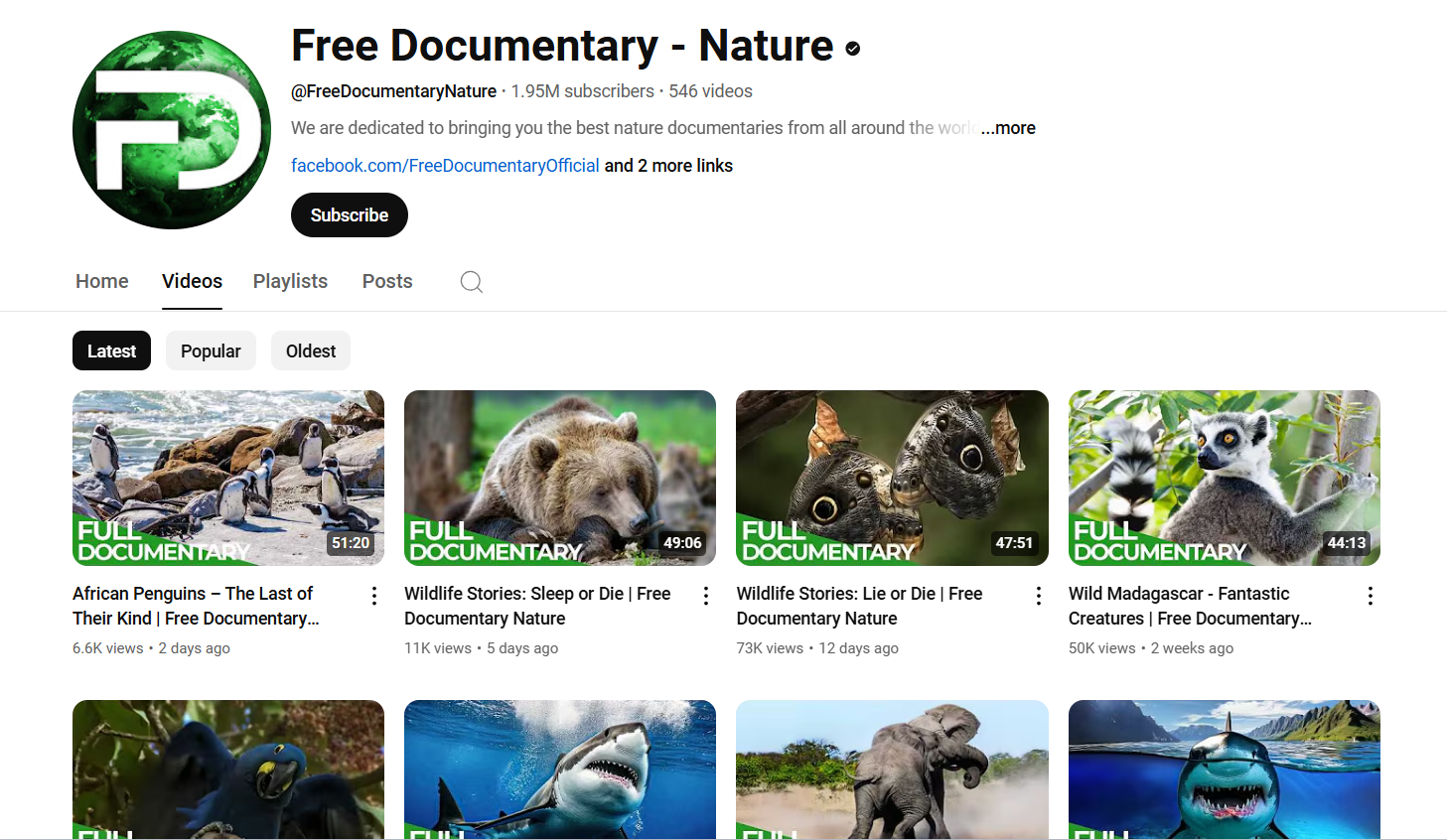Open title 'Wildlife Stories: Lie or Die'
This screenshot has width=1447, height=840.
point(859,606)
